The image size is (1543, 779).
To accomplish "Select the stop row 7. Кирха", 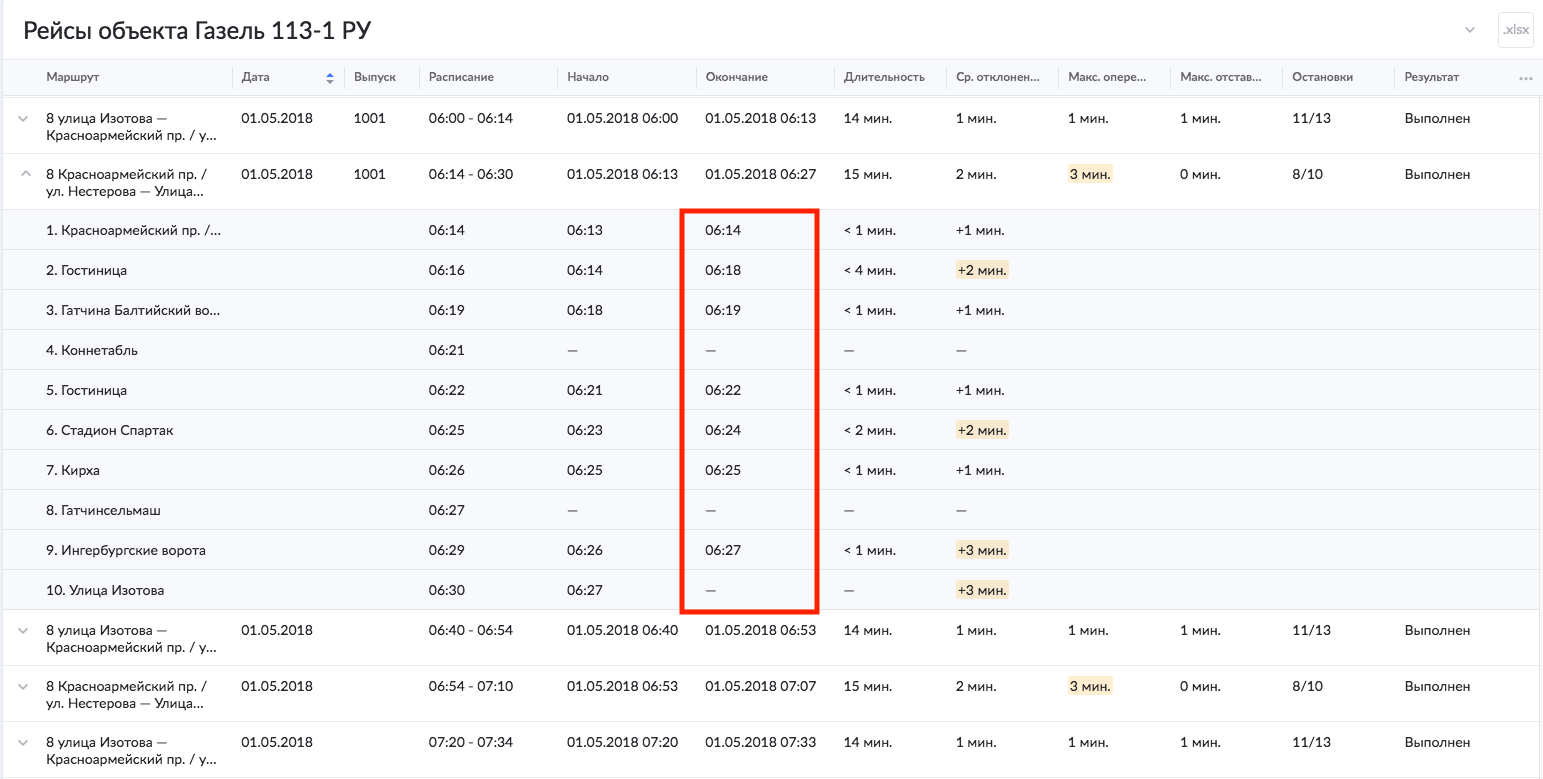I will (x=73, y=470).
